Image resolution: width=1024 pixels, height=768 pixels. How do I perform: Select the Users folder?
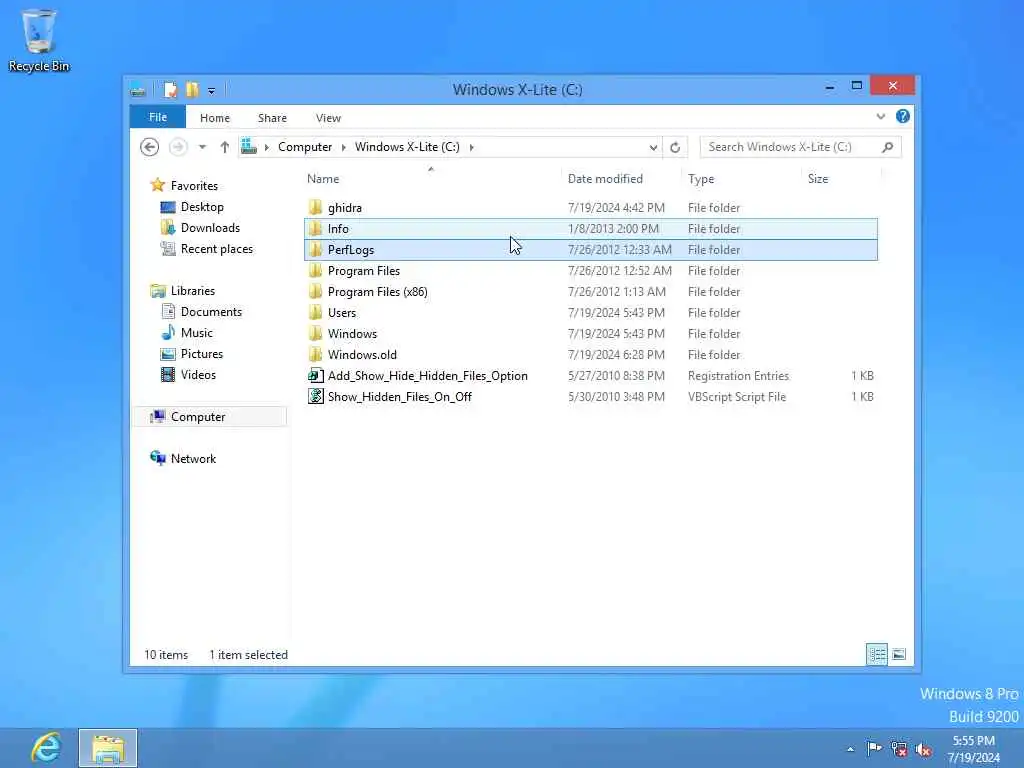(591, 313)
